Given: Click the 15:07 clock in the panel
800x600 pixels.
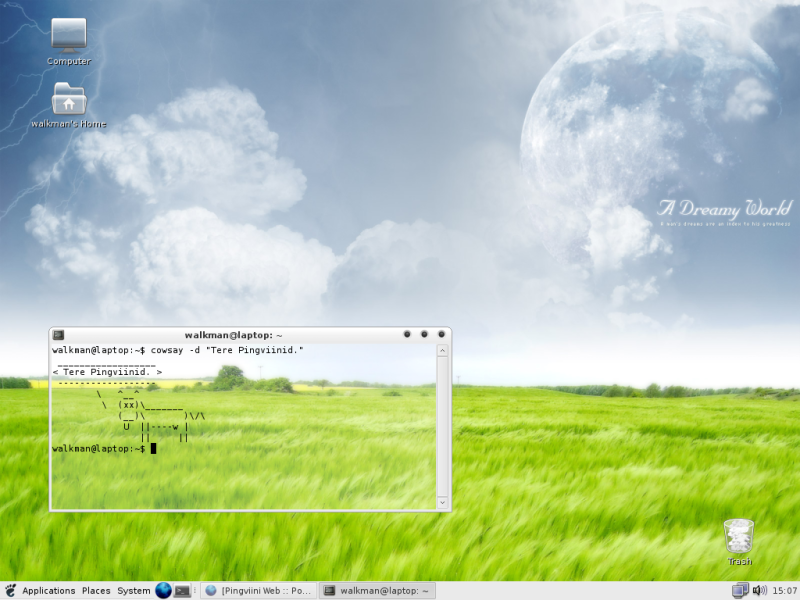Looking at the screenshot, I should click(785, 591).
